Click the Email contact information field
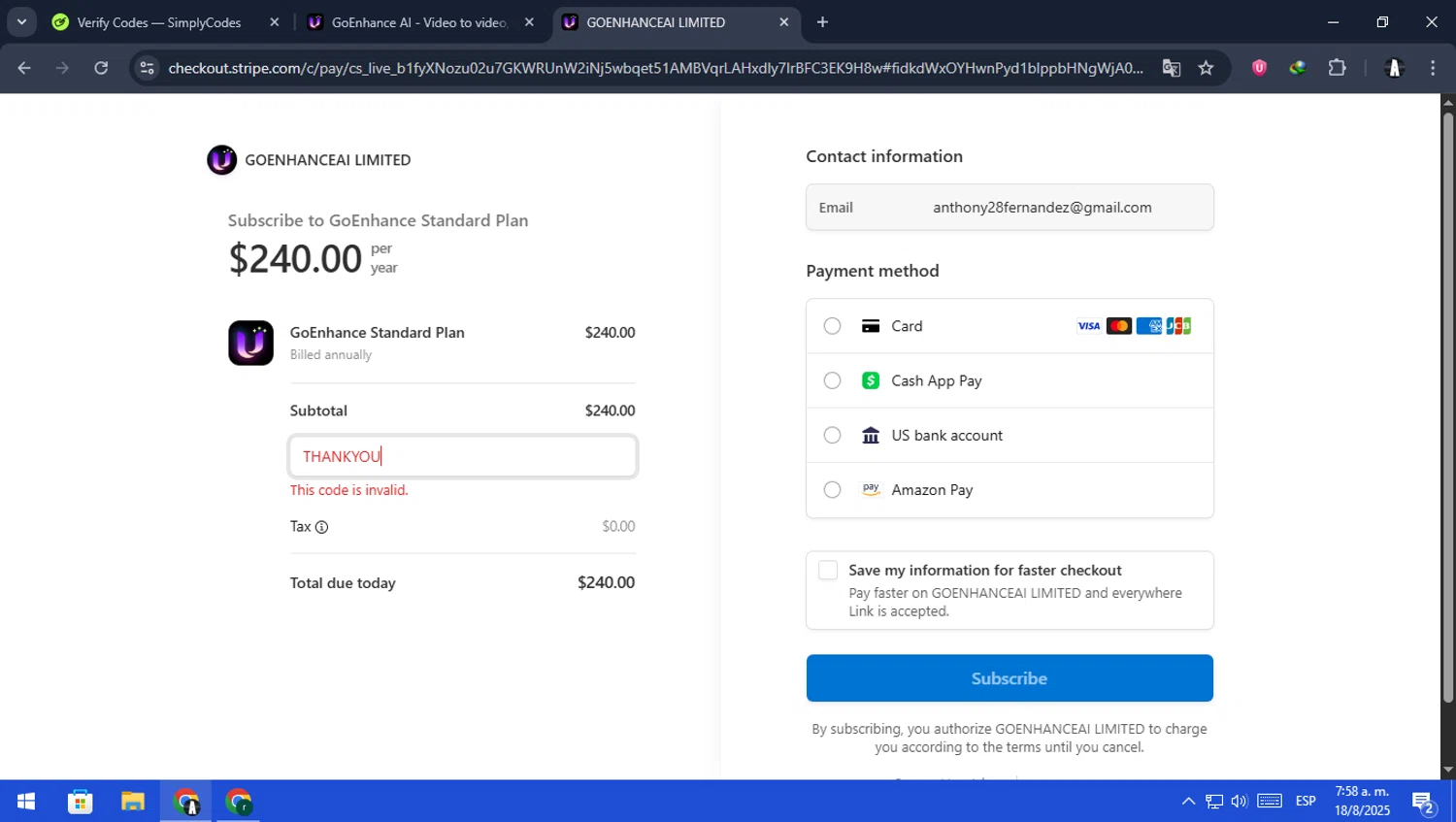Image resolution: width=1456 pixels, height=822 pixels. tap(1009, 208)
